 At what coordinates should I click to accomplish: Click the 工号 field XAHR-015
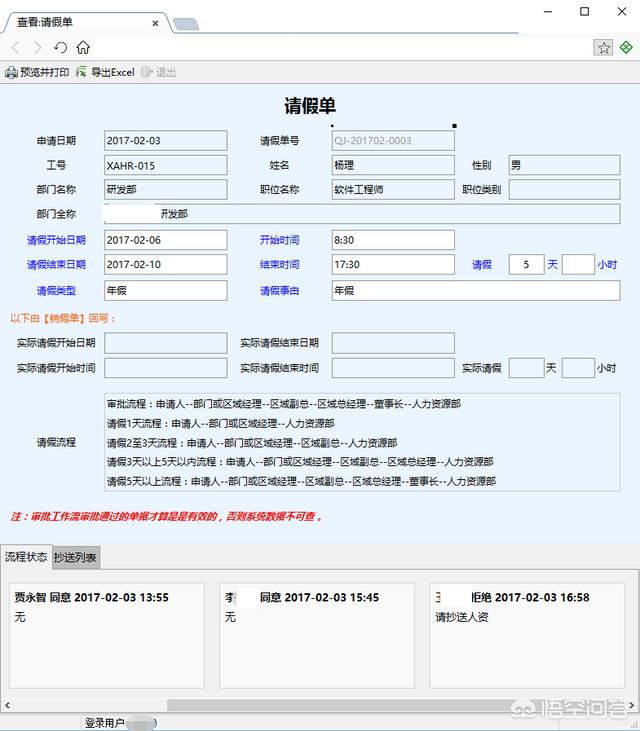coord(165,166)
